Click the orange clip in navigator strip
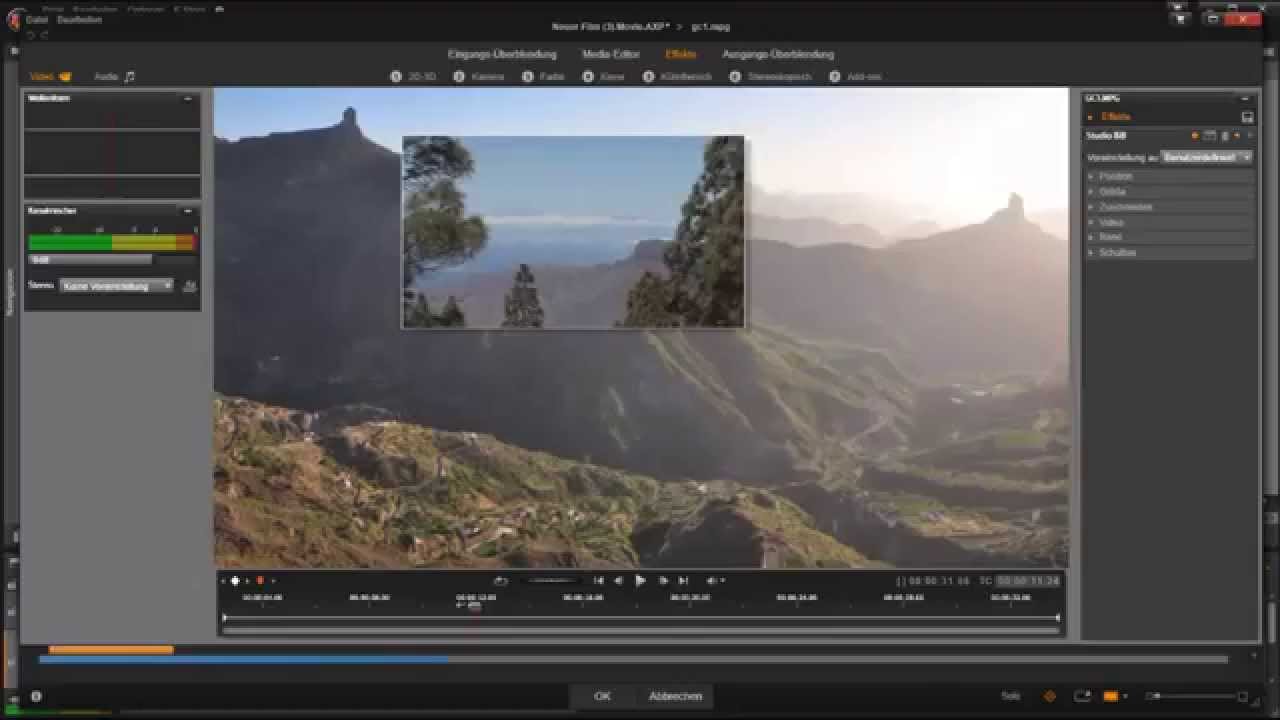The width and height of the screenshot is (1280, 720). tap(111, 650)
